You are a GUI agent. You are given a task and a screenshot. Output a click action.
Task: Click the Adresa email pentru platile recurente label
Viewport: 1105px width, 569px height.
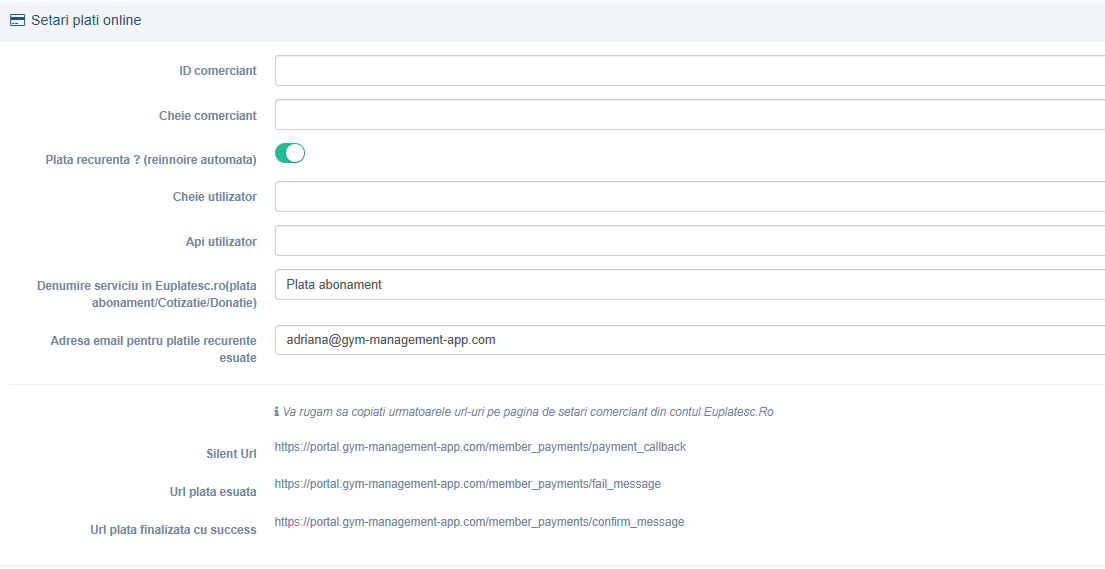tap(154, 349)
